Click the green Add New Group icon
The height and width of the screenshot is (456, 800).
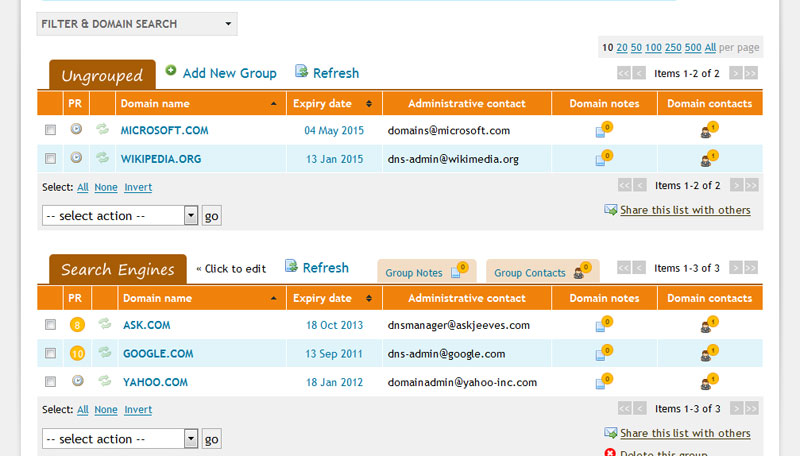pos(171,72)
